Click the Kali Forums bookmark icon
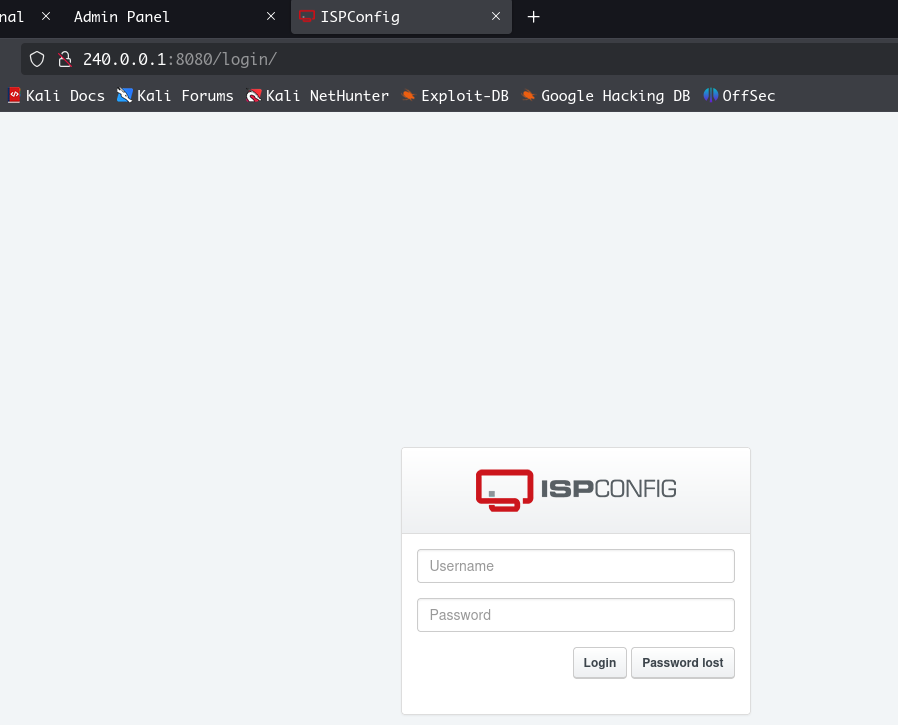This screenshot has height=725, width=898. coord(124,95)
